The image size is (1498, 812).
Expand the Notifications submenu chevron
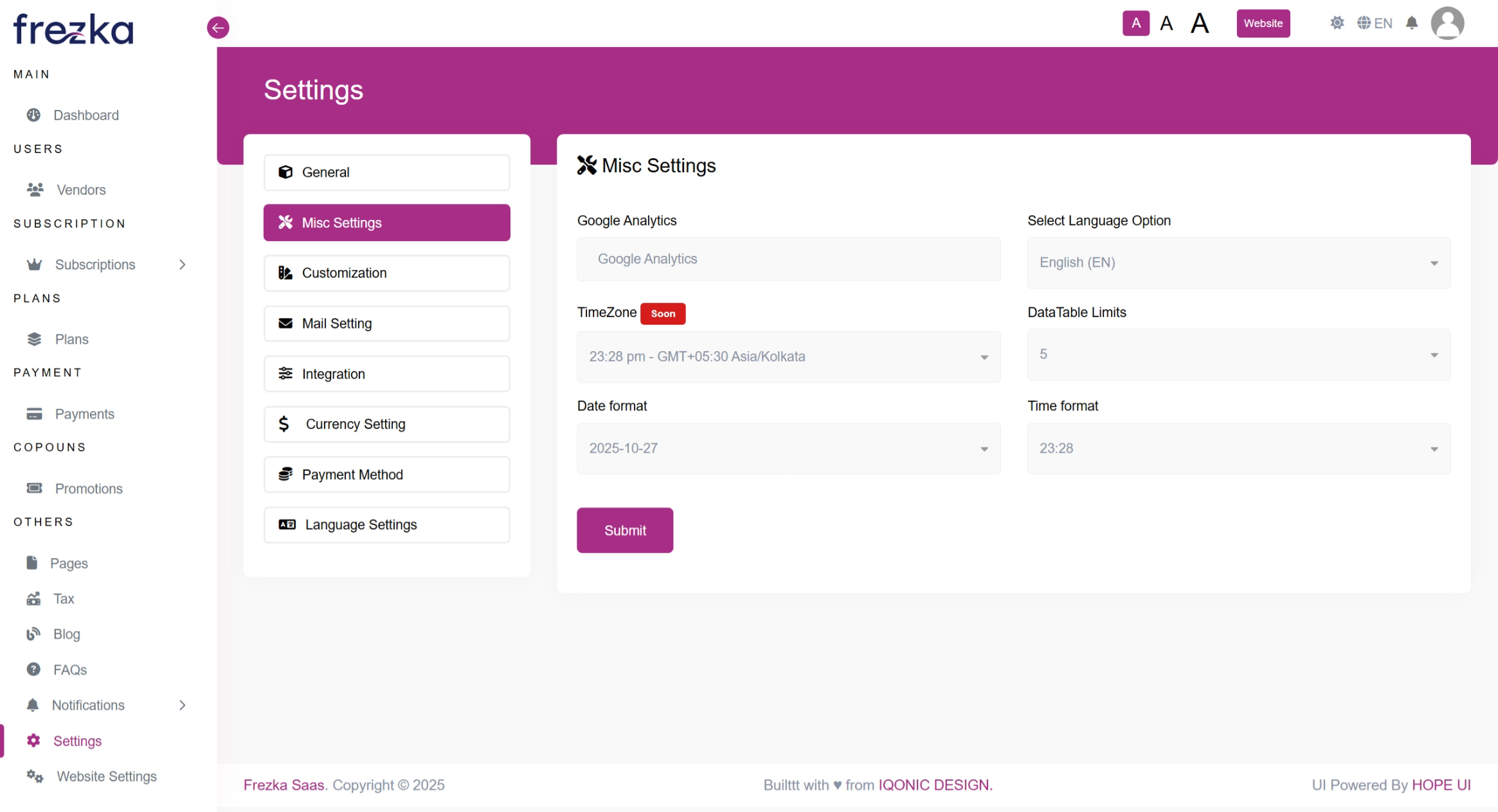tap(183, 705)
